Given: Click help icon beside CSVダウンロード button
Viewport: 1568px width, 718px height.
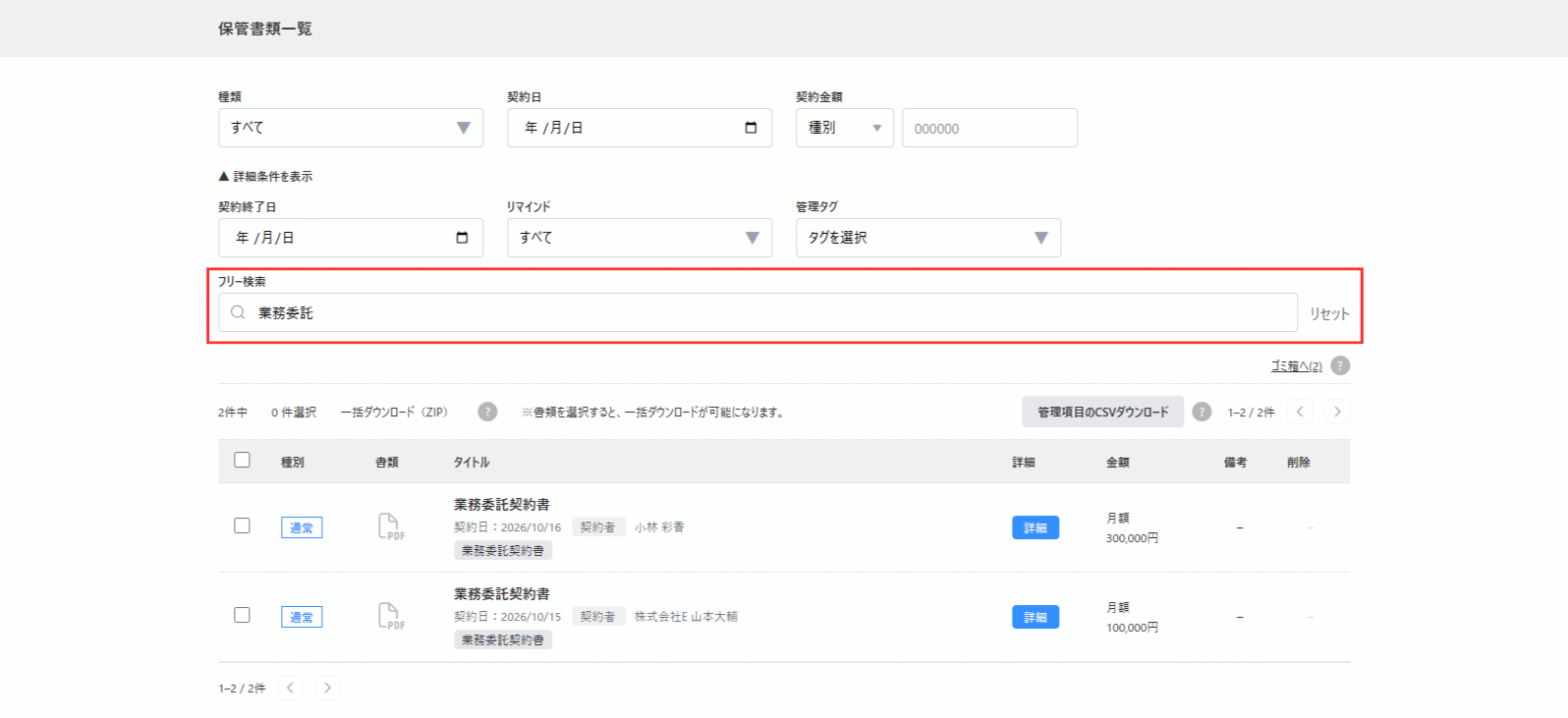Looking at the screenshot, I should [1202, 412].
